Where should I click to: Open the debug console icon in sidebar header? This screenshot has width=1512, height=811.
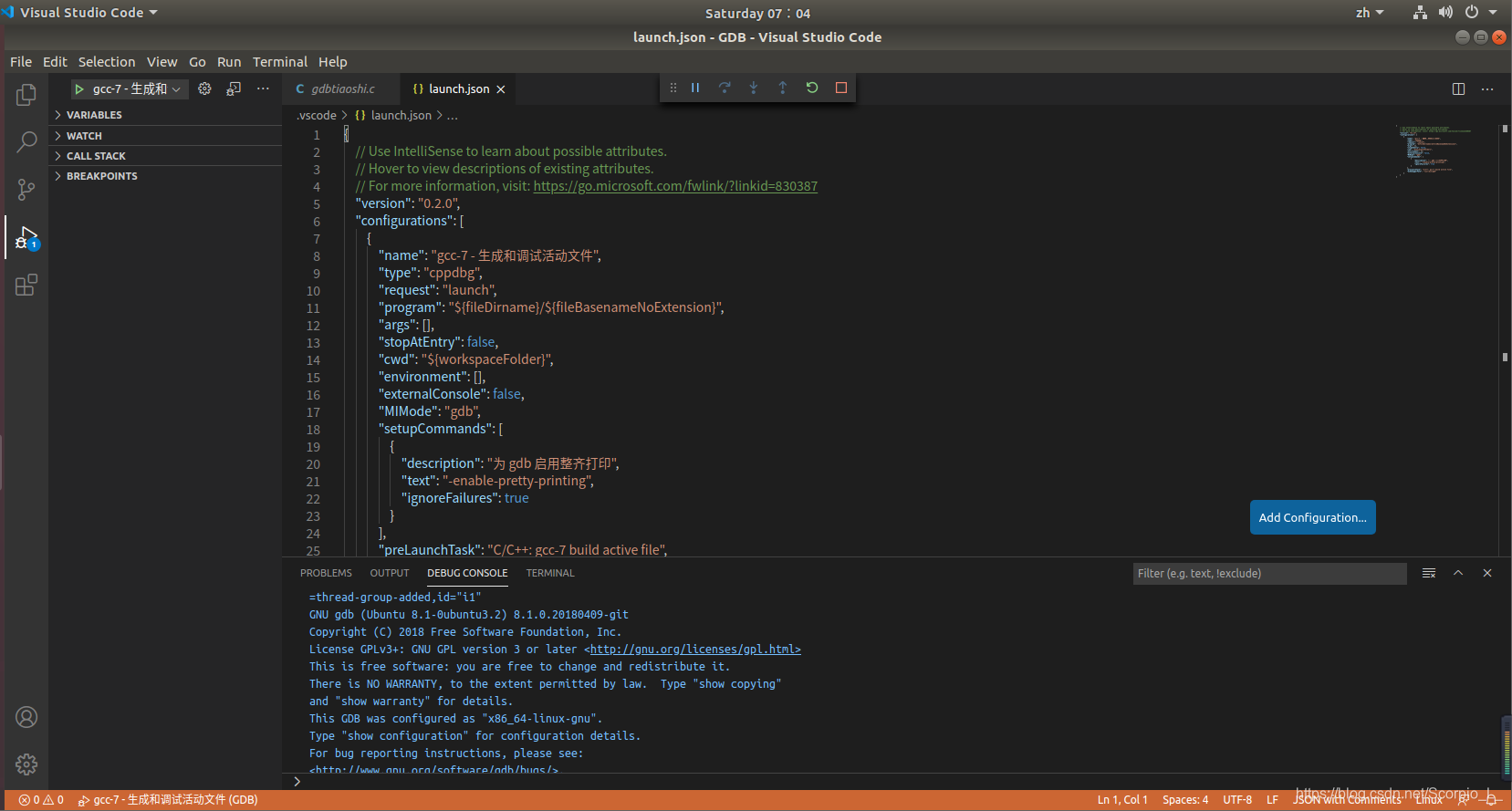click(x=234, y=88)
